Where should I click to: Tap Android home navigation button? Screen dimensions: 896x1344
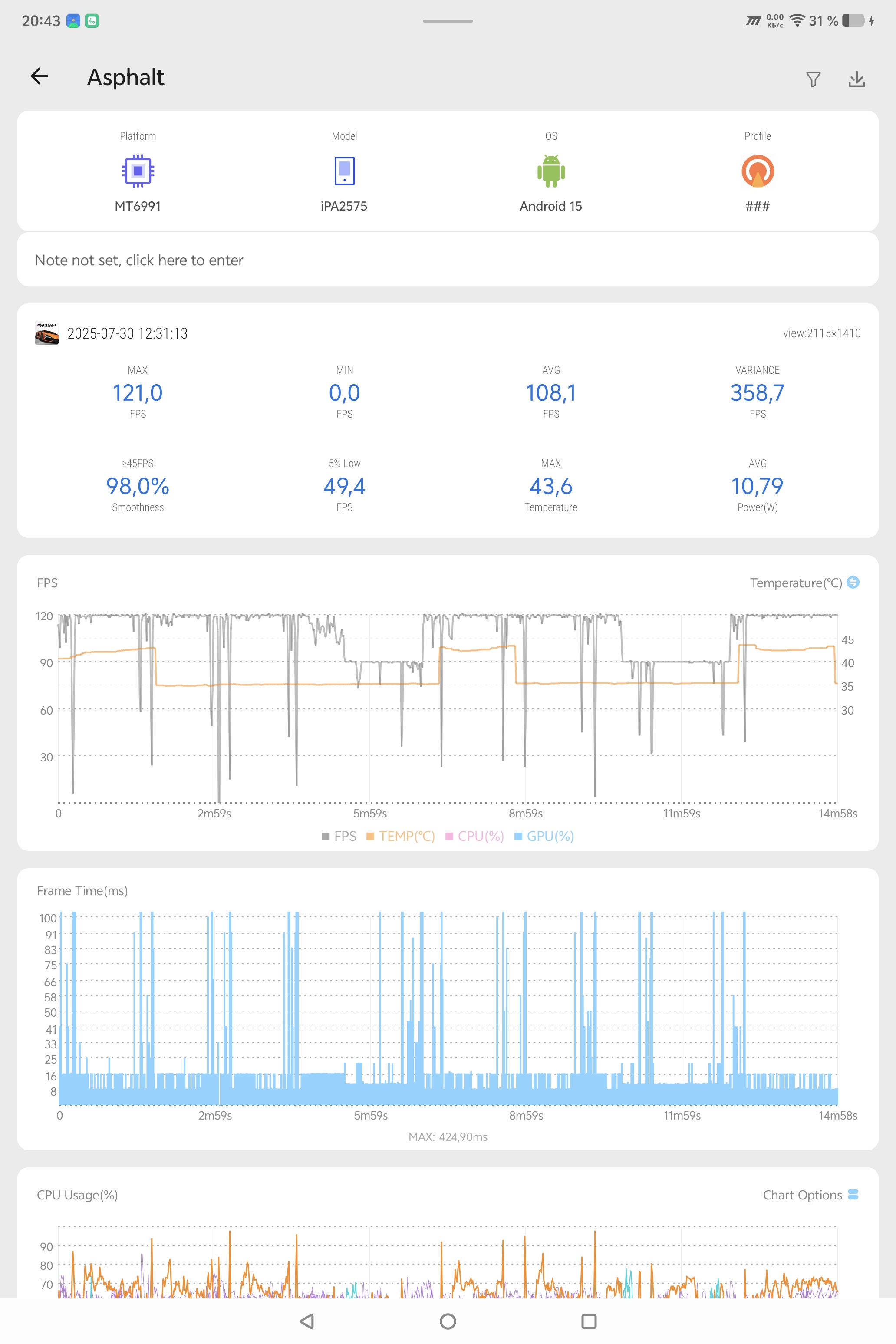(448, 1321)
